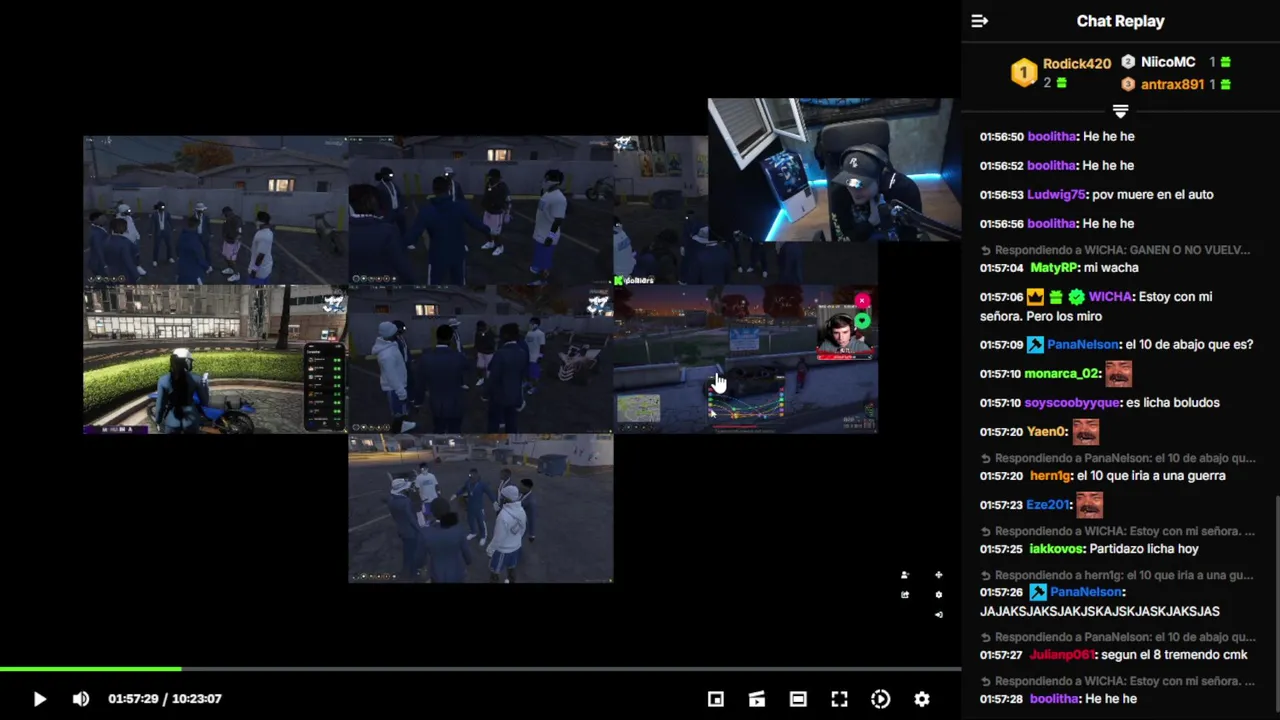Open Ludwig75's profile from chat

click(x=1055, y=195)
